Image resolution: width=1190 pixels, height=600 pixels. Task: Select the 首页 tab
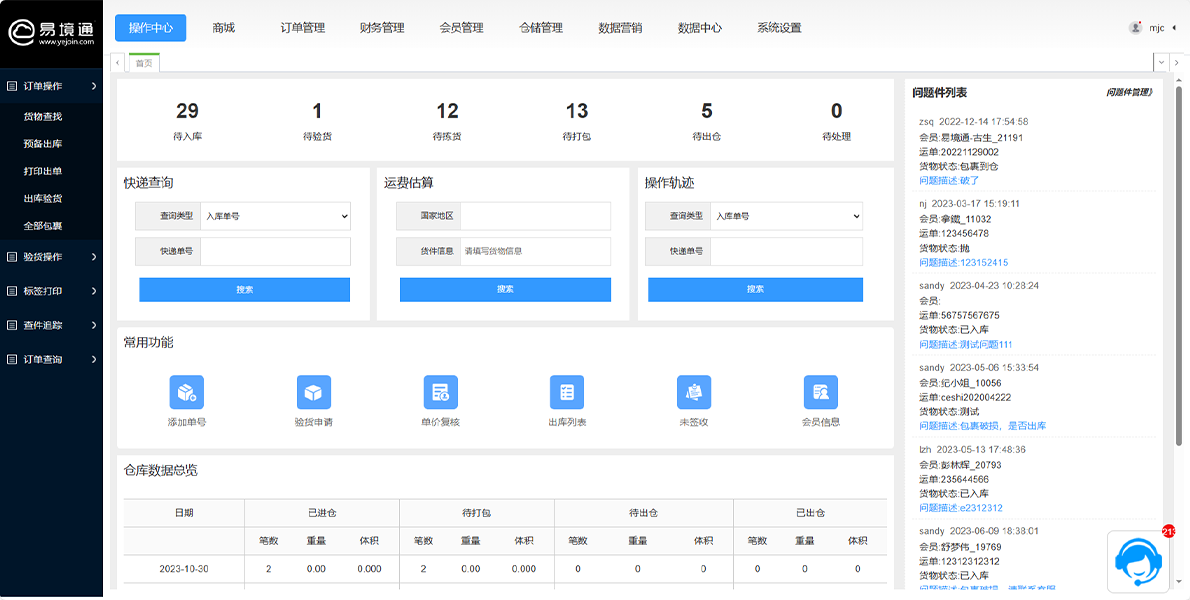(144, 63)
